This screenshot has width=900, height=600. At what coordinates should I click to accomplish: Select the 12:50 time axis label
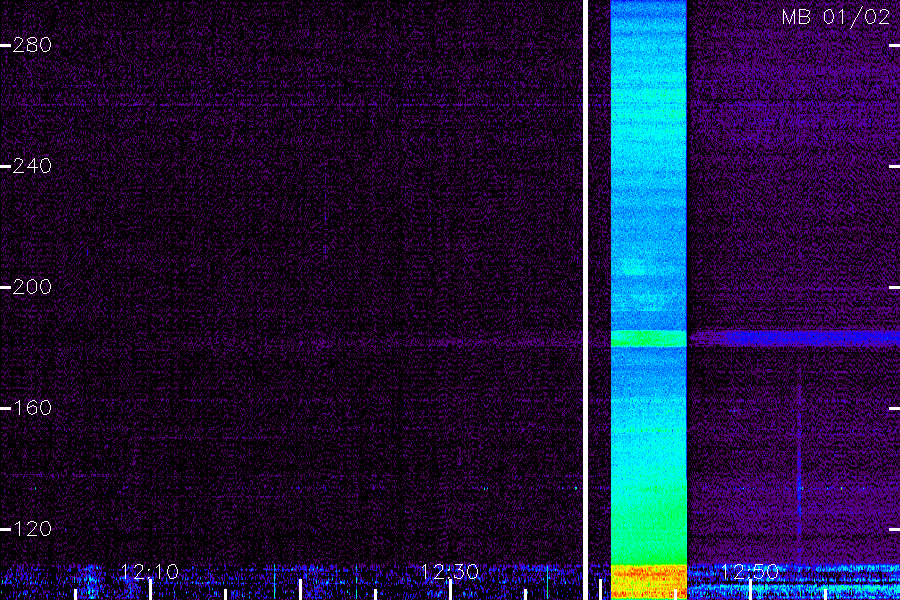(x=750, y=572)
